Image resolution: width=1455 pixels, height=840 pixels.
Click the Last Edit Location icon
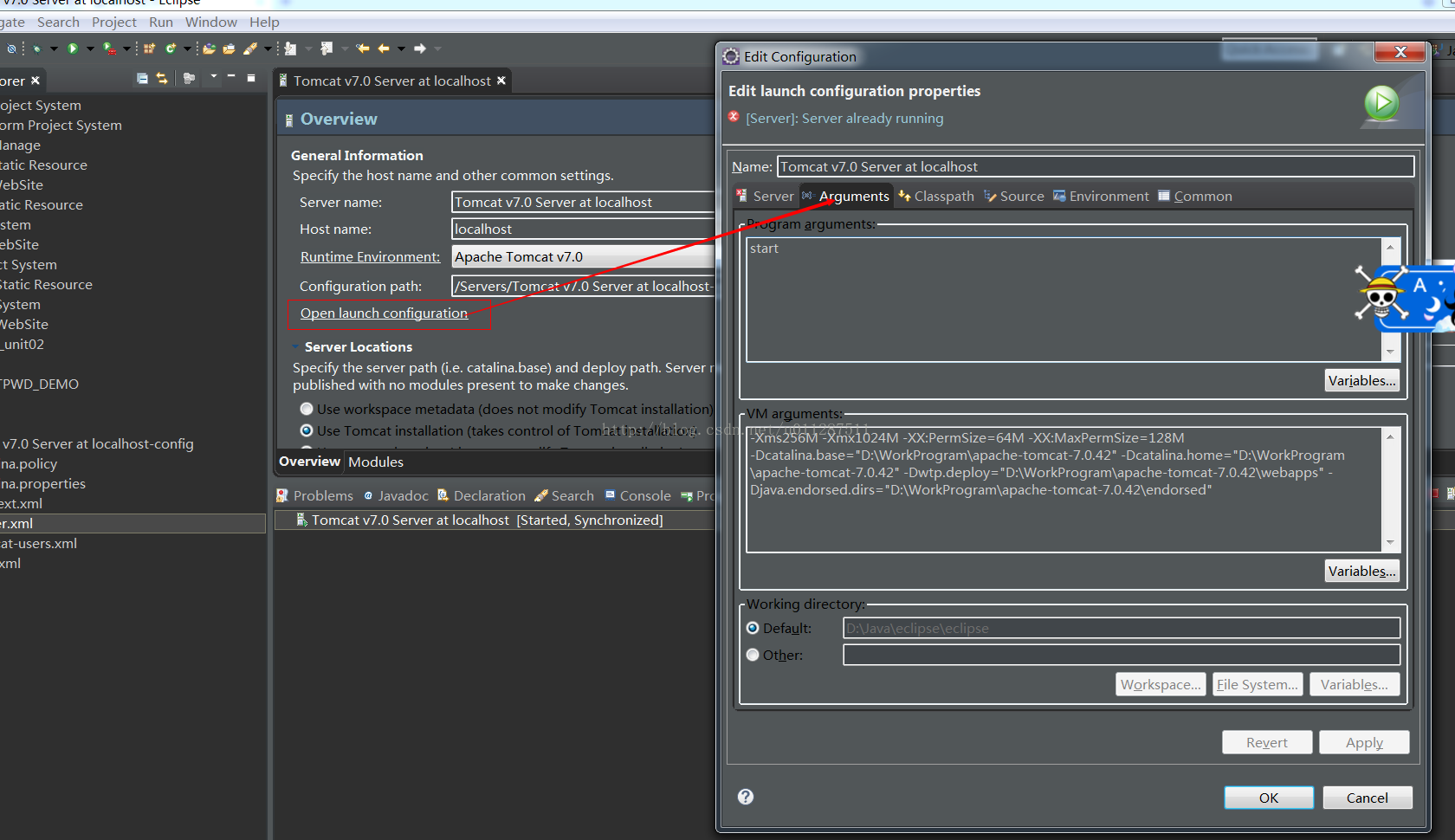[363, 48]
